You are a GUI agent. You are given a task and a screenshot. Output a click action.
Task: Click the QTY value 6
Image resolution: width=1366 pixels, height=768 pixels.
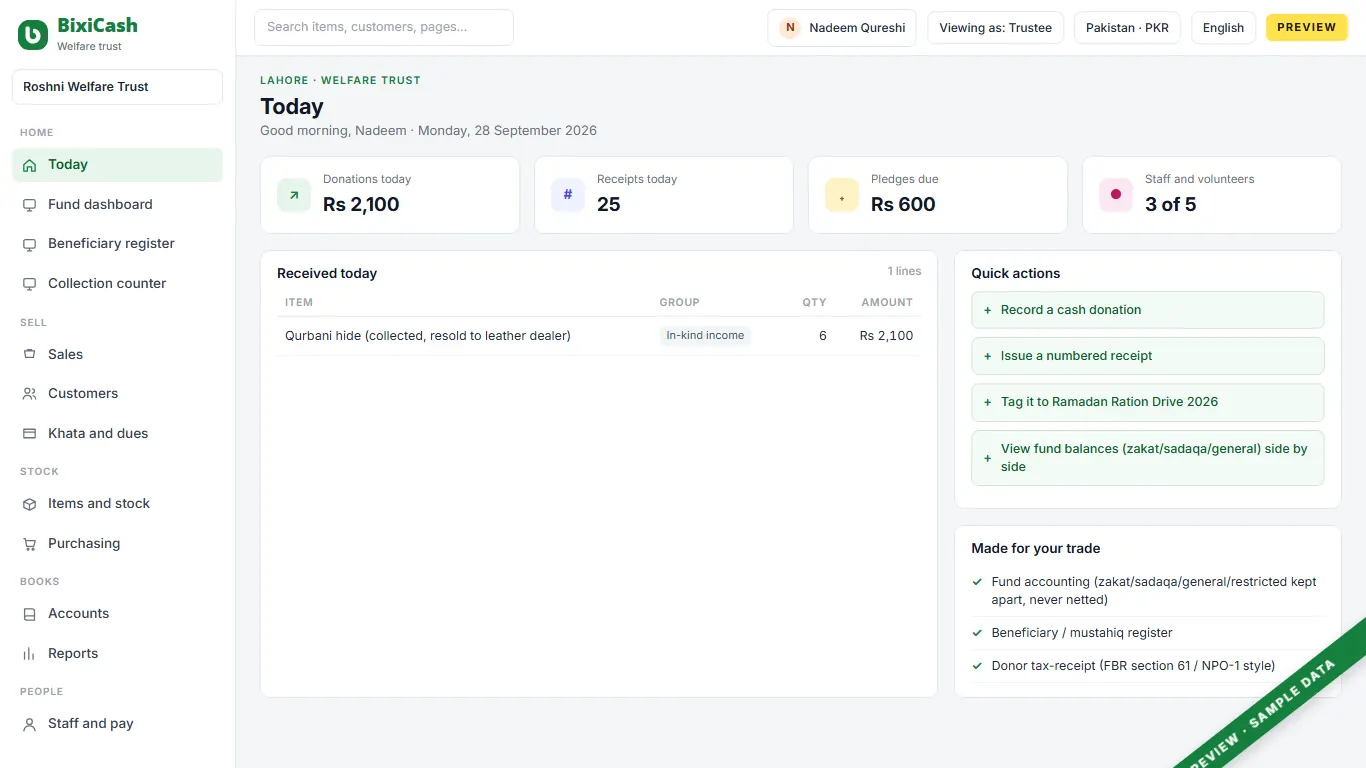click(x=823, y=336)
